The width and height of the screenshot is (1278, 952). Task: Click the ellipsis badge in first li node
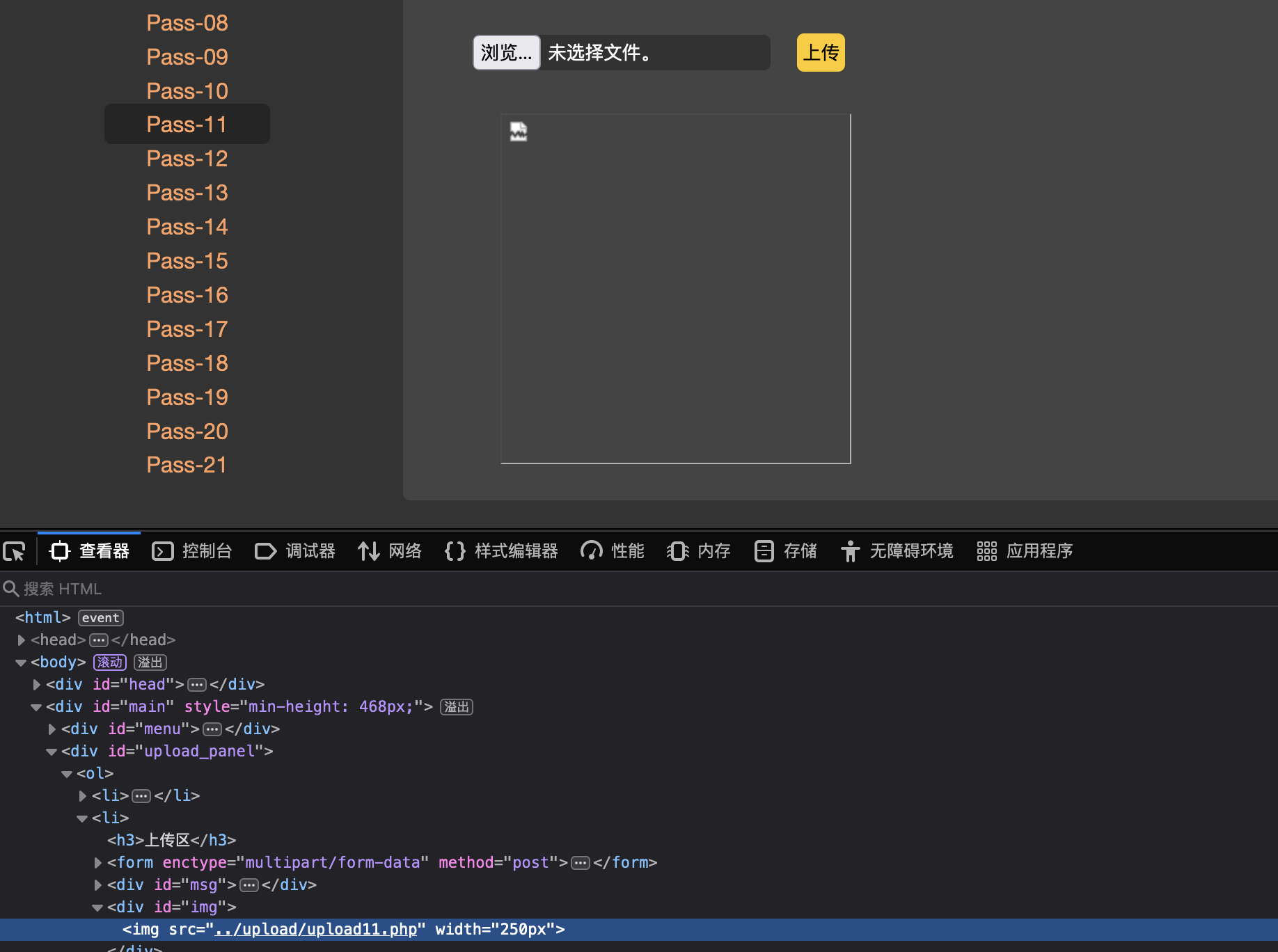(141, 796)
